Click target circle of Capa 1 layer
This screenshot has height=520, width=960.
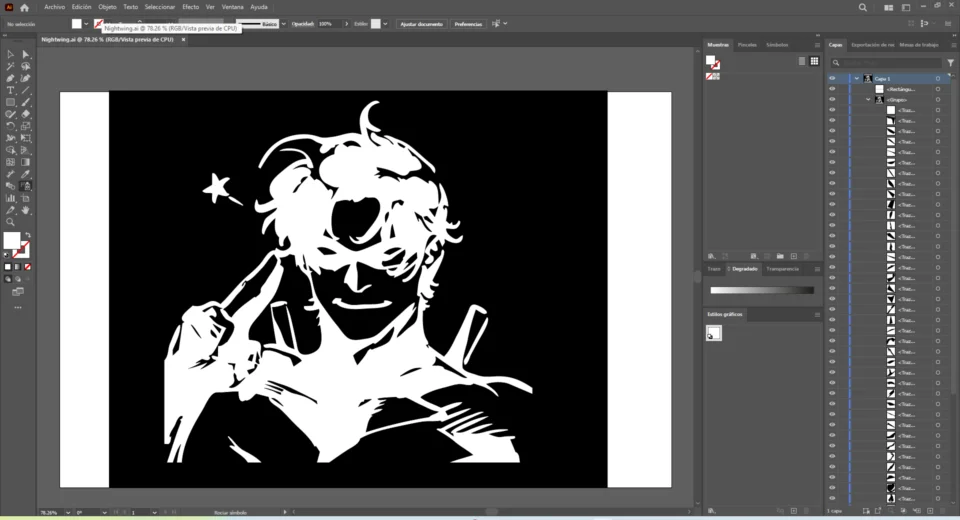[x=937, y=78]
